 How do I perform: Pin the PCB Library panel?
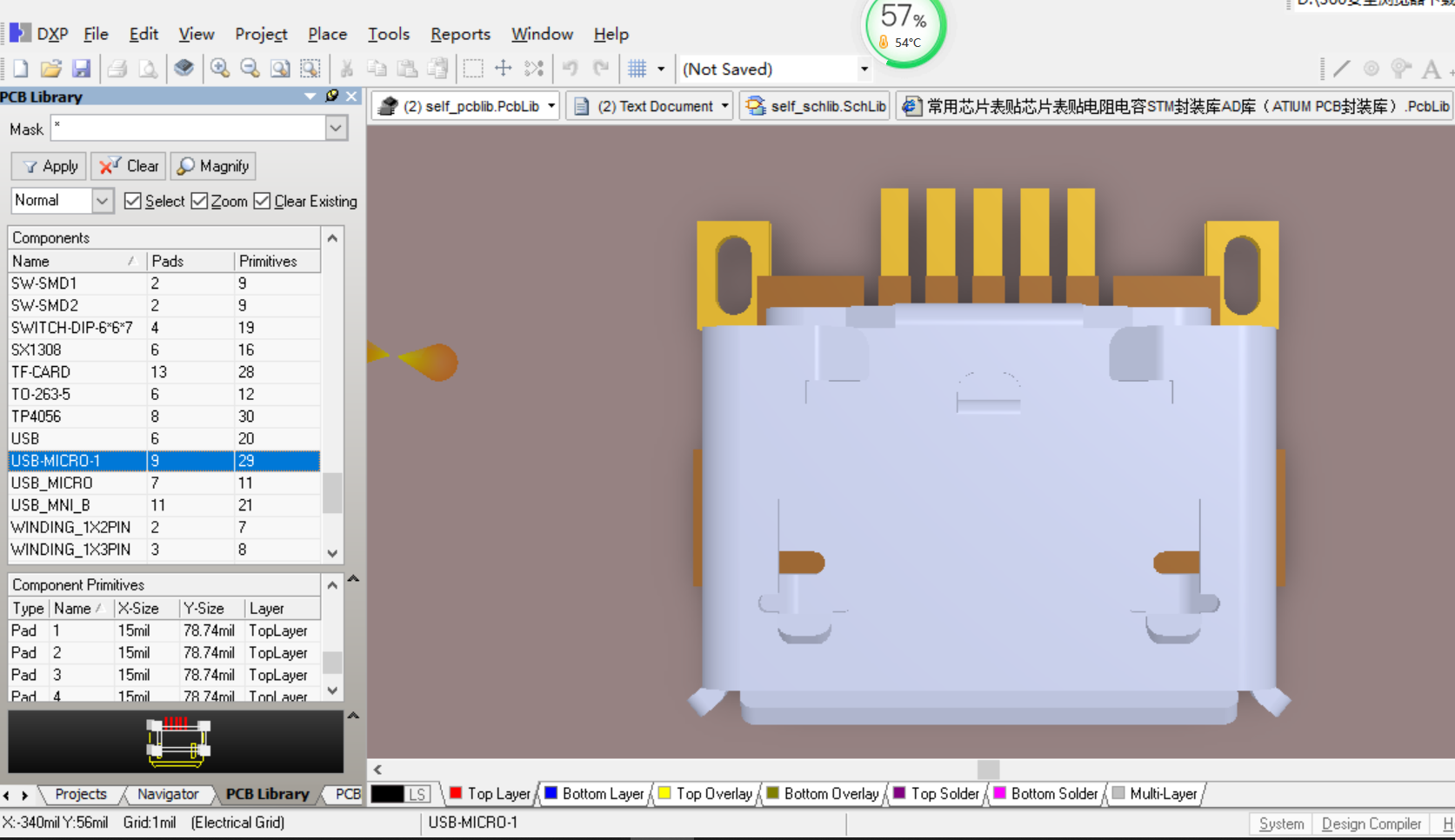[331, 96]
